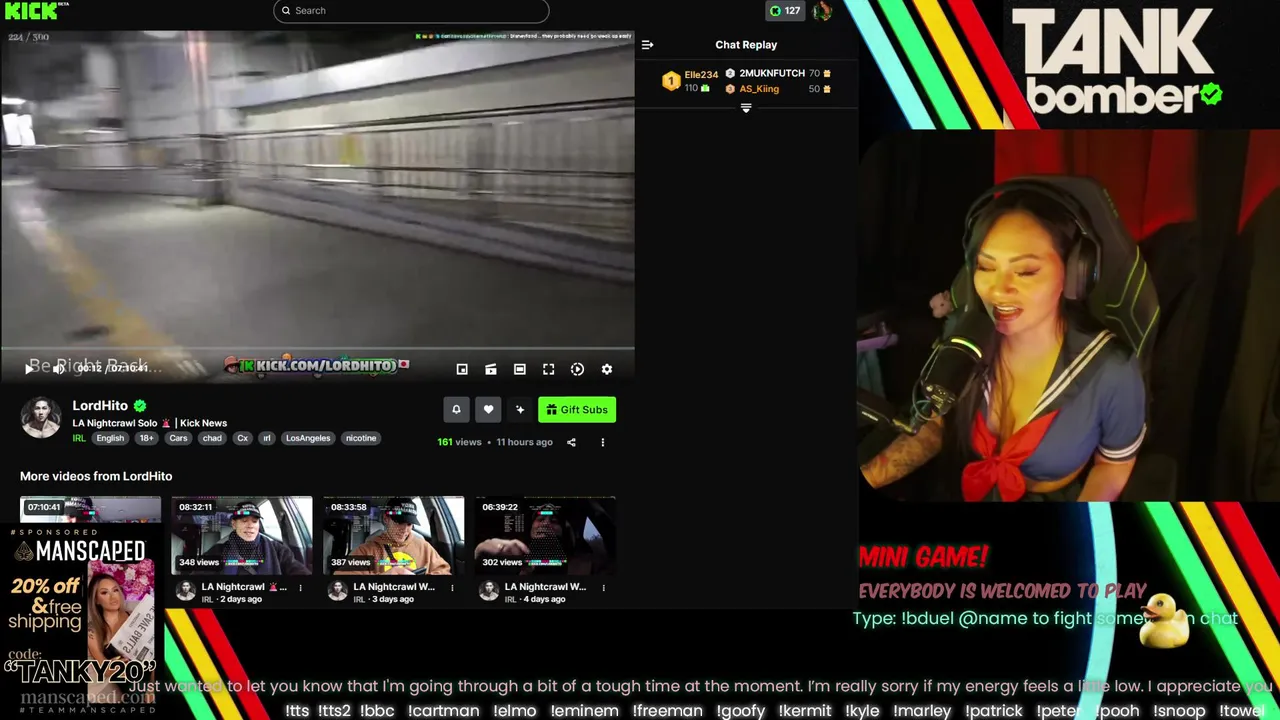Screen dimensions: 1280x720
Task: Open options menu for 3 days ago video
Action: click(452, 588)
